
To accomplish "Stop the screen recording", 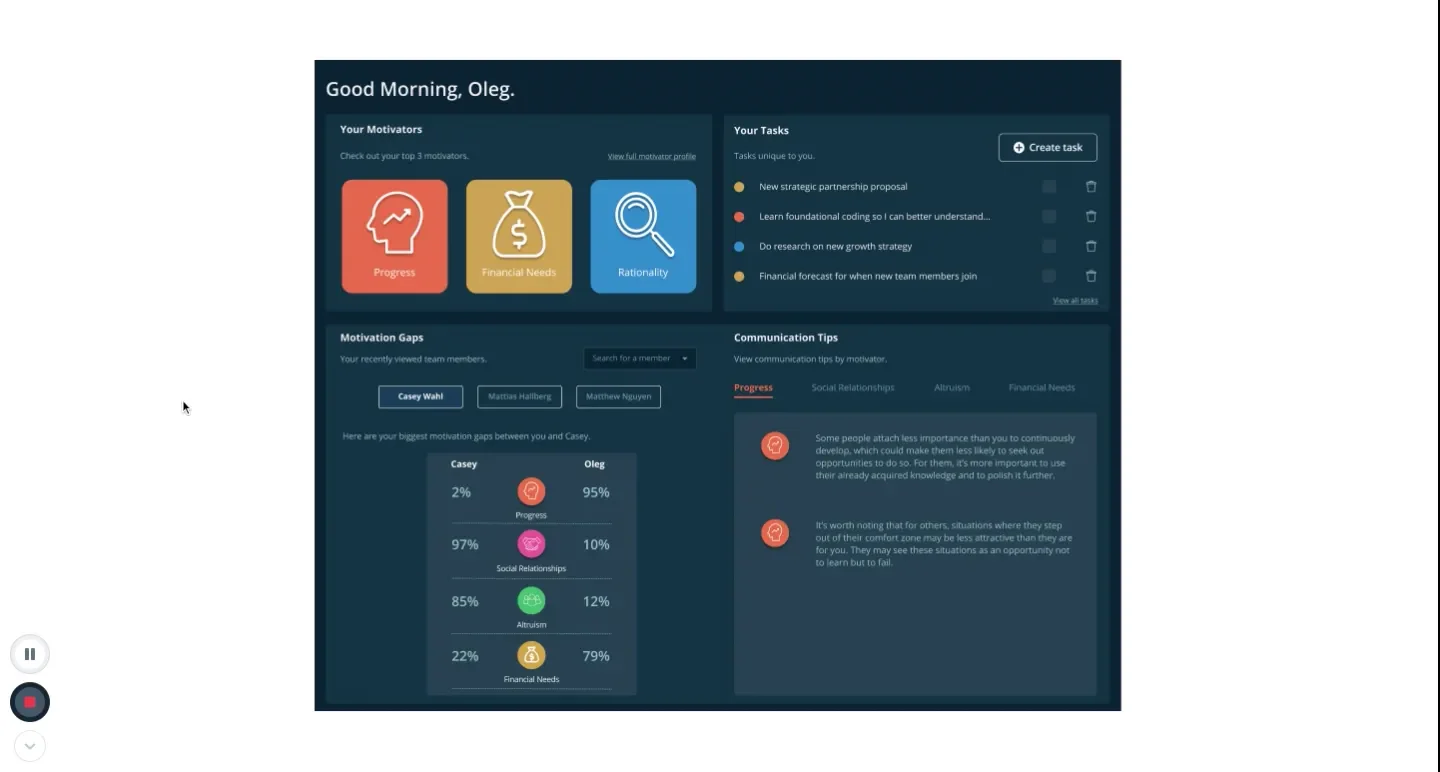I will pos(30,702).
